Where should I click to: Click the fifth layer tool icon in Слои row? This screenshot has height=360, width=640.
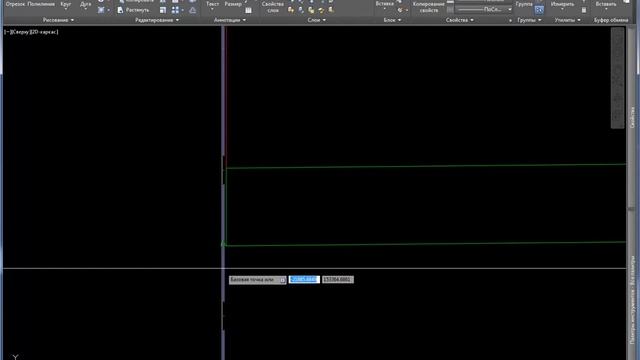point(331,10)
